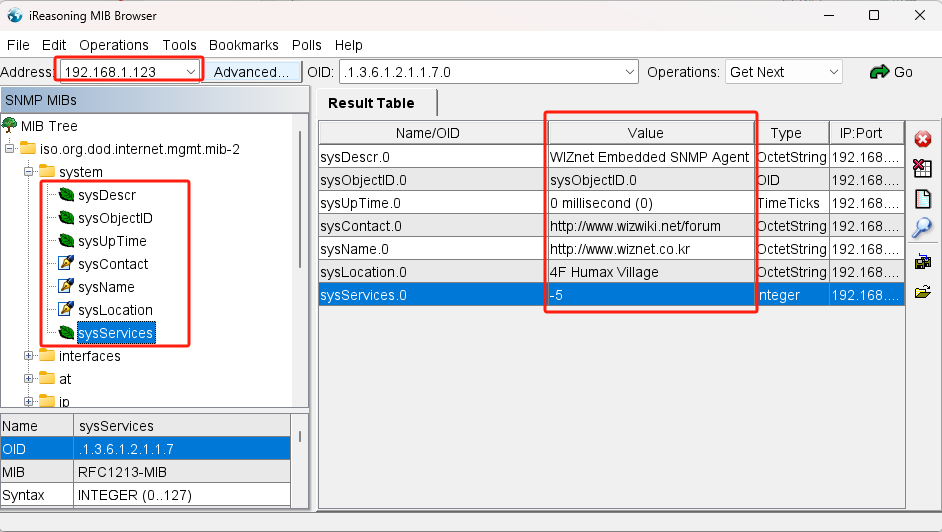Select the sysContact node in tree
The width and height of the screenshot is (942, 532).
113,264
